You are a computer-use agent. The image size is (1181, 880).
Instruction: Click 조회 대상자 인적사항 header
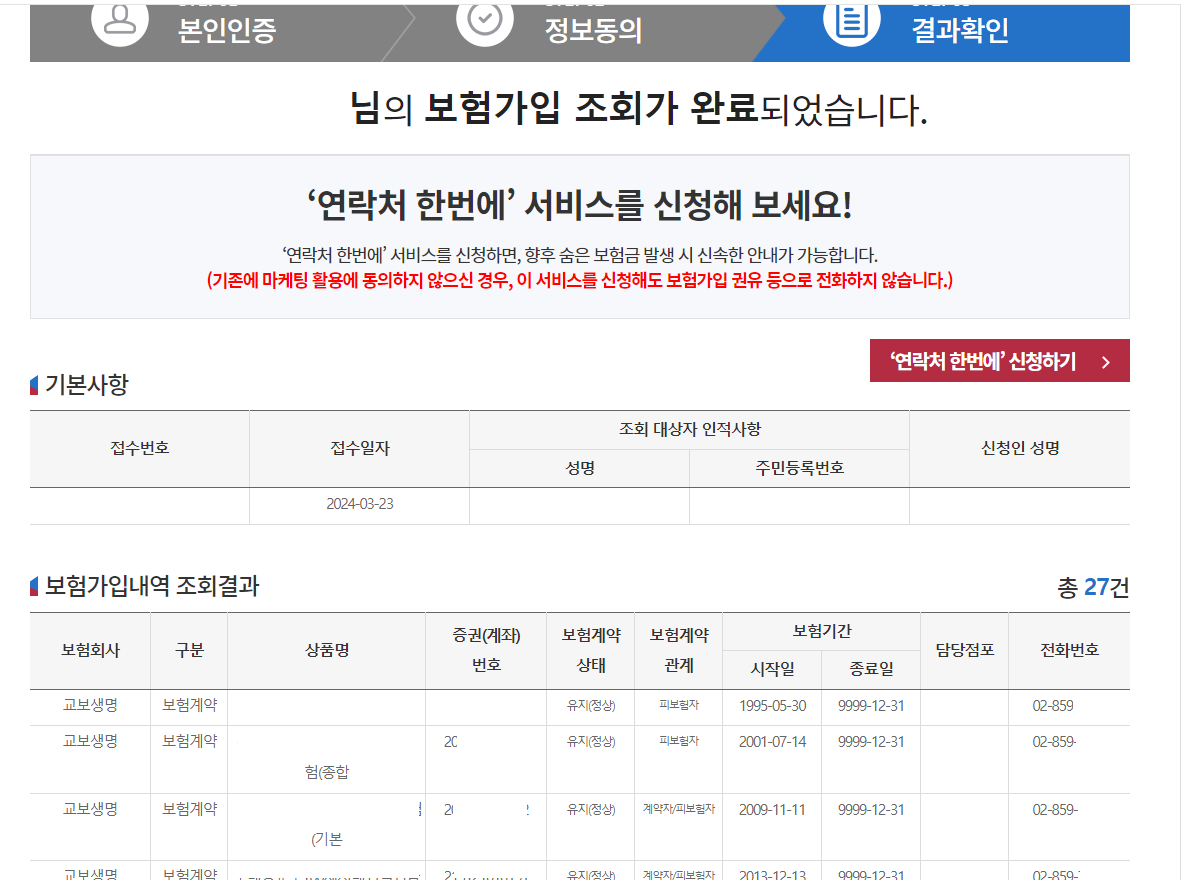pyautogui.click(x=690, y=429)
